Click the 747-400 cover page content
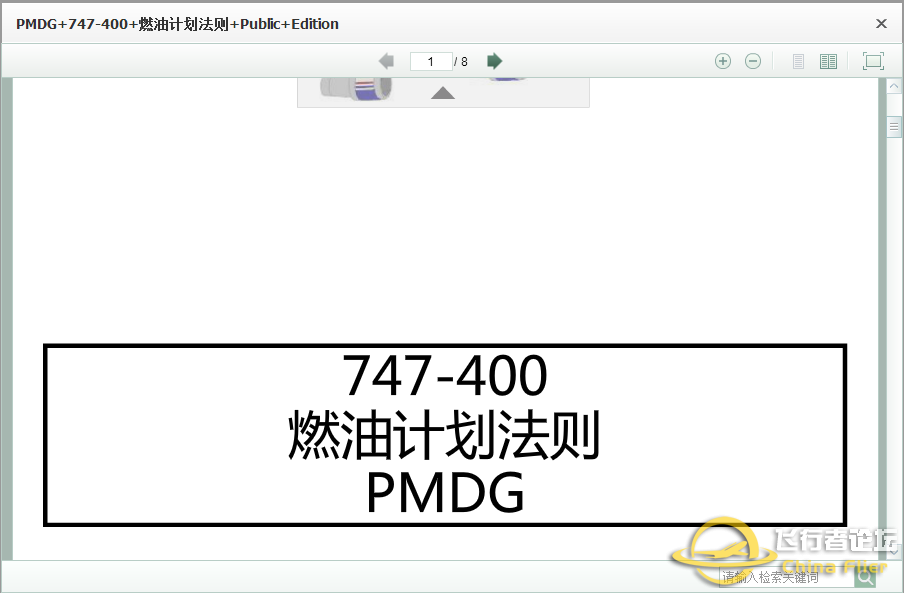Viewport: 904px width, 593px height. pos(445,435)
